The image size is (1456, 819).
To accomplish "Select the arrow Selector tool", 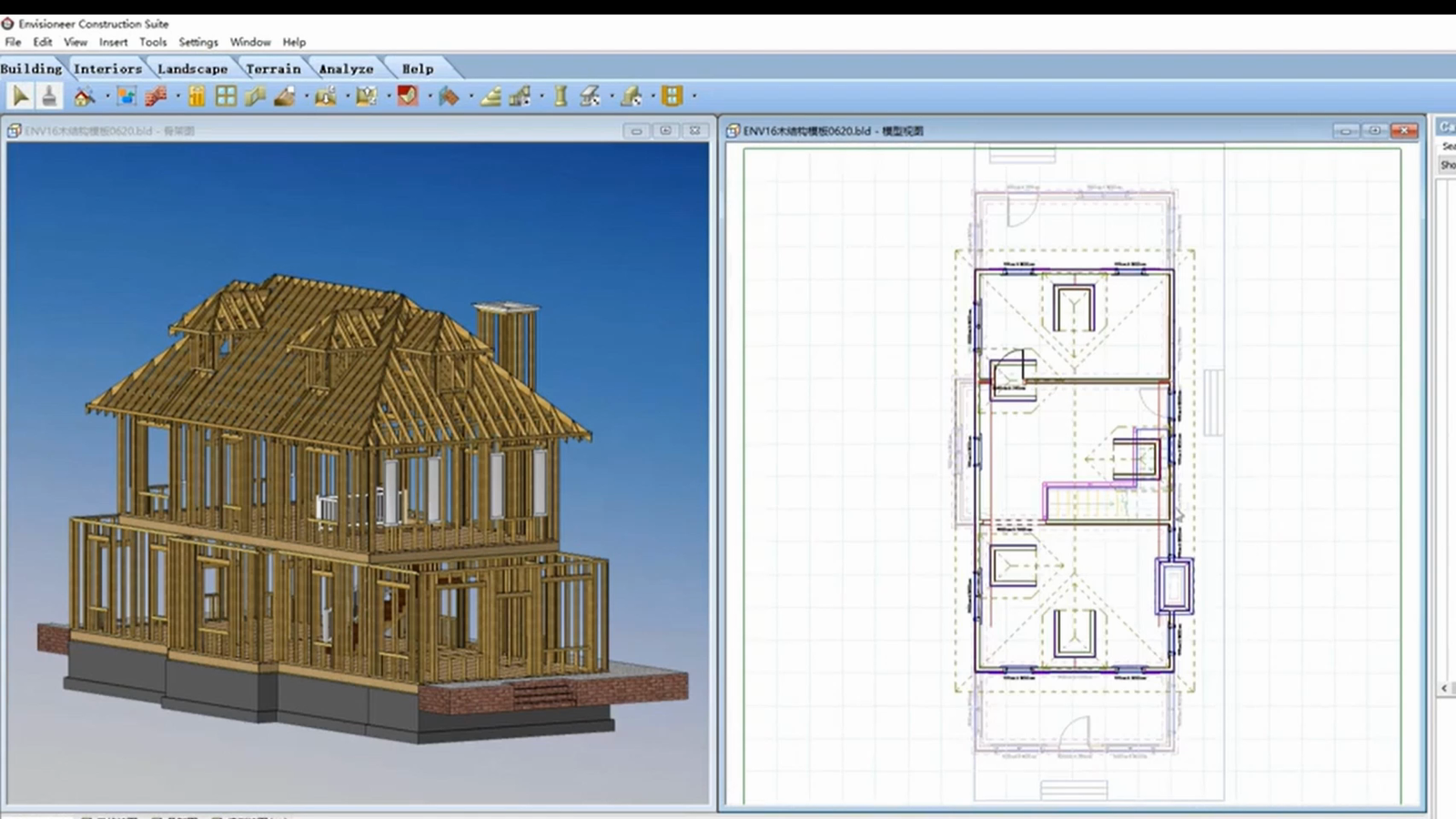I will [x=20, y=96].
